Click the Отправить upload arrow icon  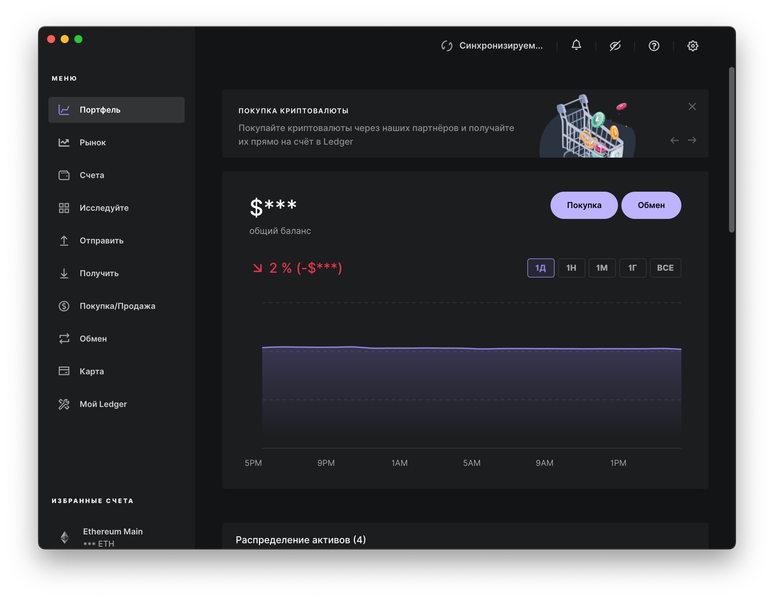[x=64, y=240]
